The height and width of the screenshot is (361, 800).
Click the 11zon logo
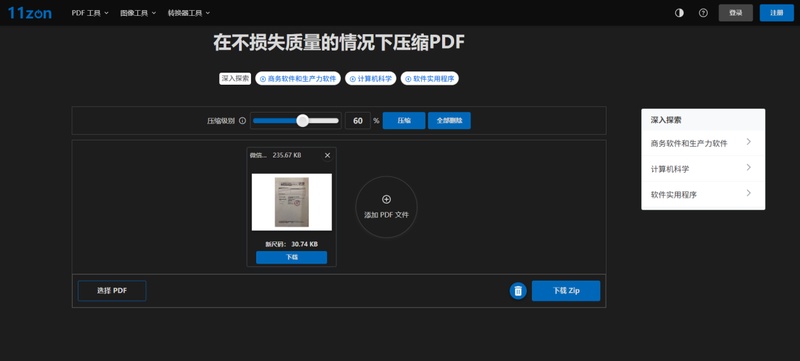click(x=30, y=13)
